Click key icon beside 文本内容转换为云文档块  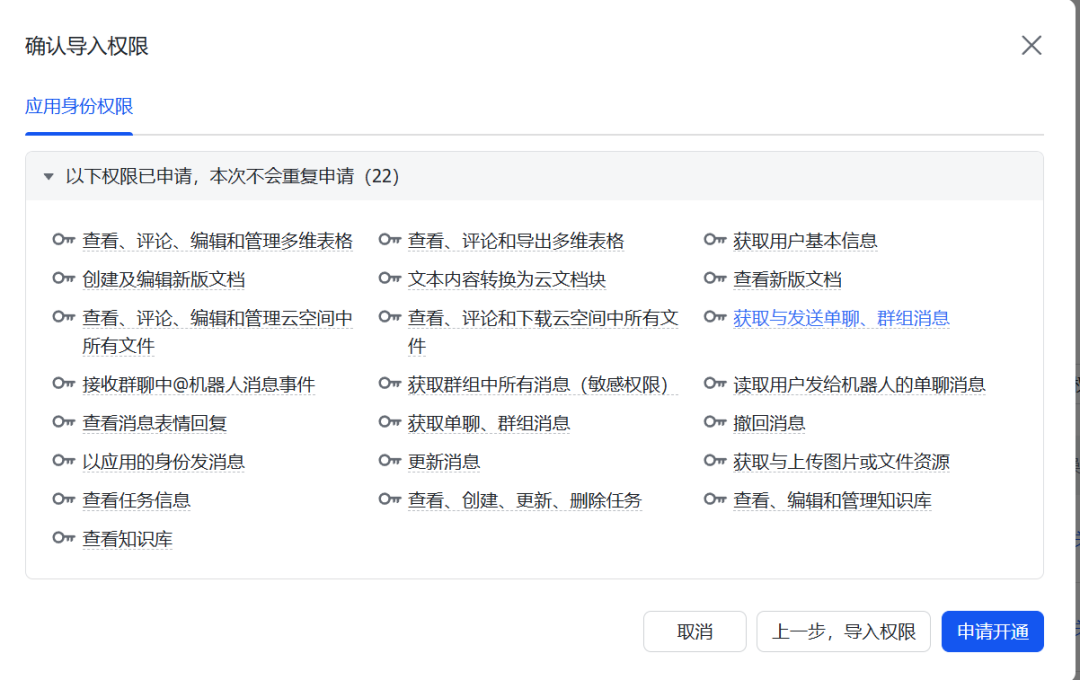point(389,278)
